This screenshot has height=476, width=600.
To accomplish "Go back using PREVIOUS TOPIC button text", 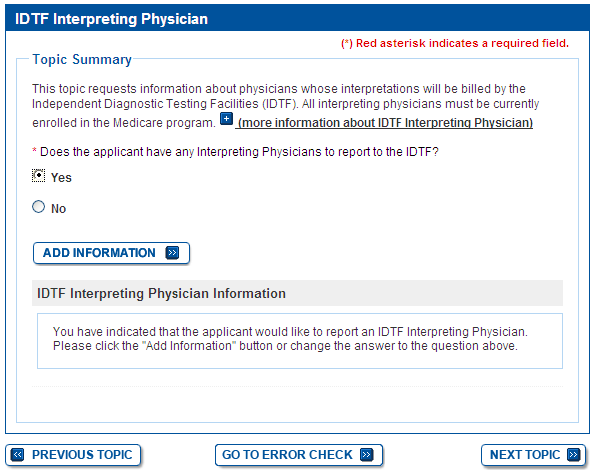I will (x=82, y=455).
